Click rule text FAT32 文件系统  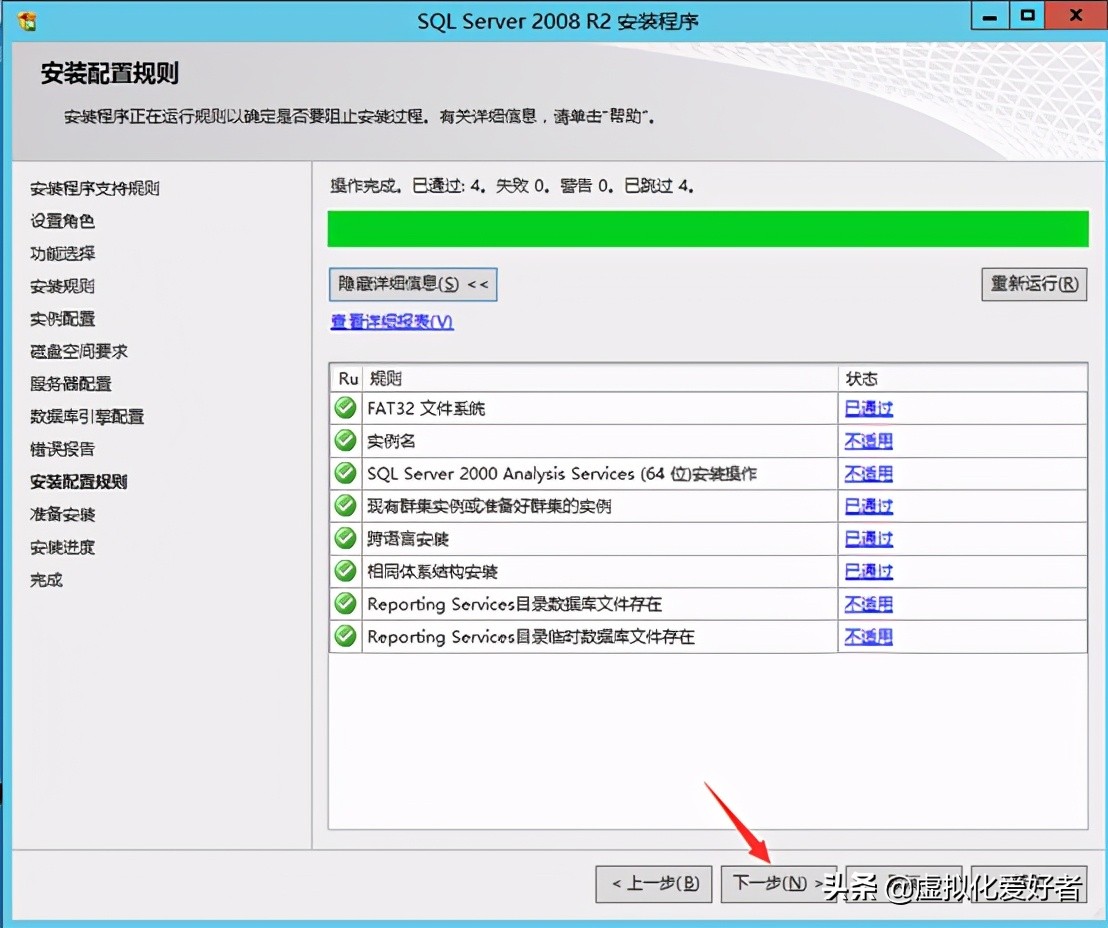point(426,408)
